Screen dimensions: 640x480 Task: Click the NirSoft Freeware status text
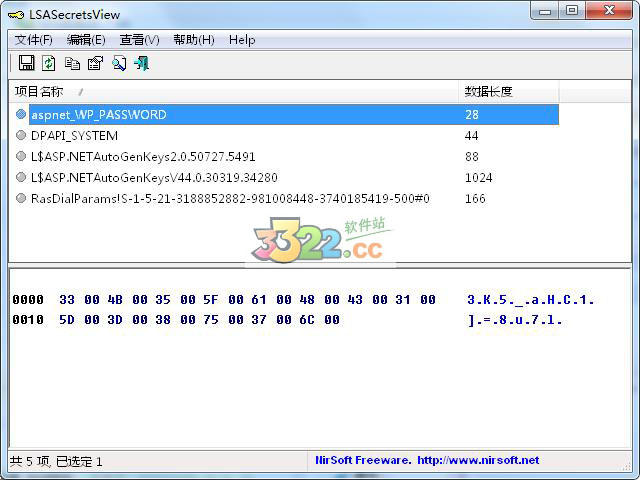pos(363,460)
